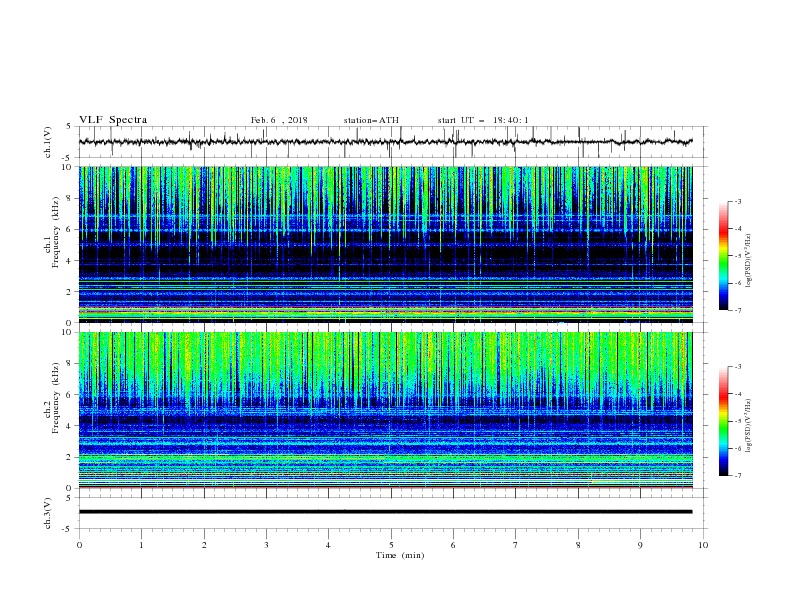792x612 pixels.
Task: Click time axis tick label "4"
Action: click(328, 545)
